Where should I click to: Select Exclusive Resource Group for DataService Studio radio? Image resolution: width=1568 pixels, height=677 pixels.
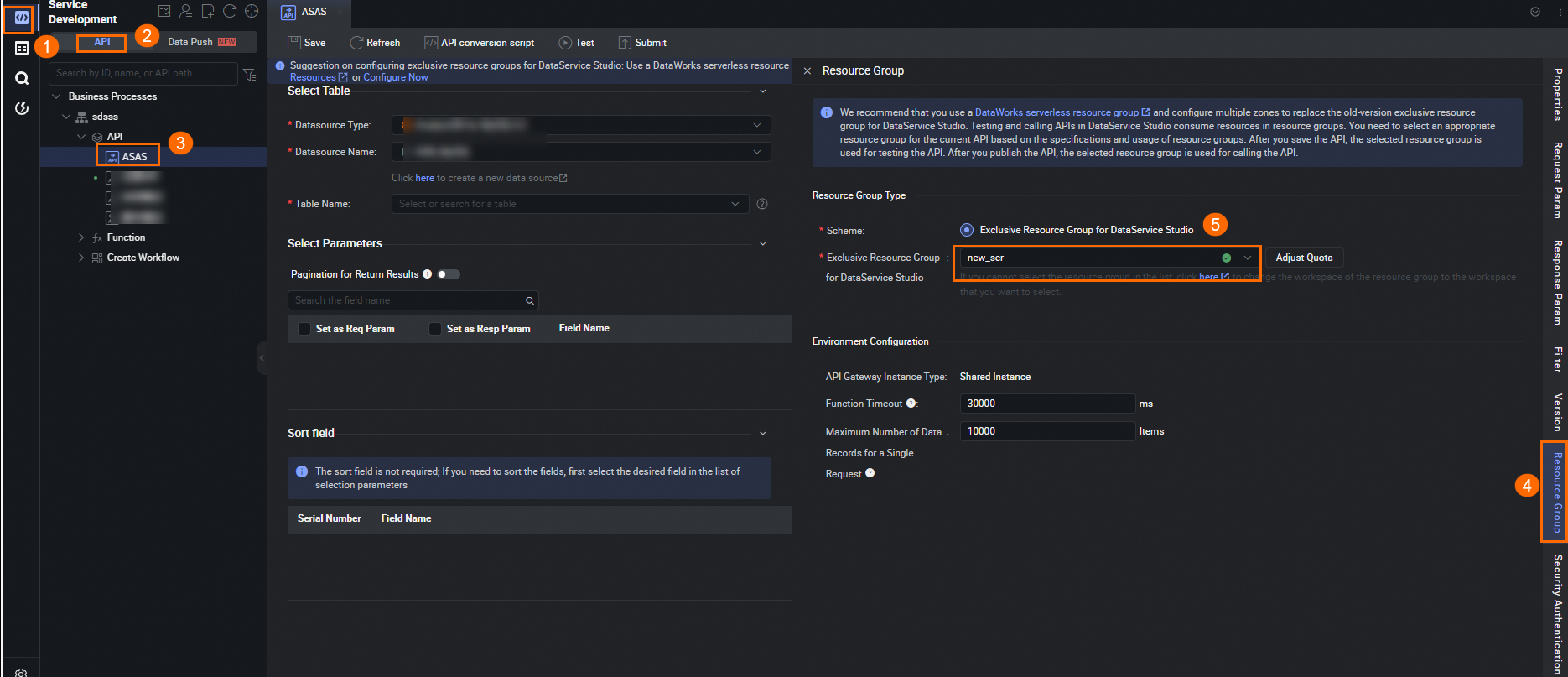pos(967,230)
